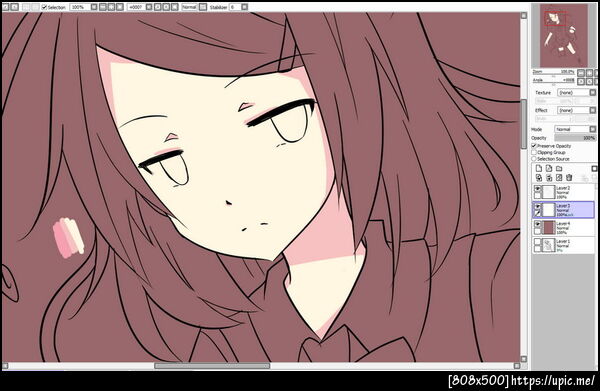Open the zoom percentage dropdown arrow
This screenshot has height=391, width=600.
pyautogui.click(x=94, y=7)
